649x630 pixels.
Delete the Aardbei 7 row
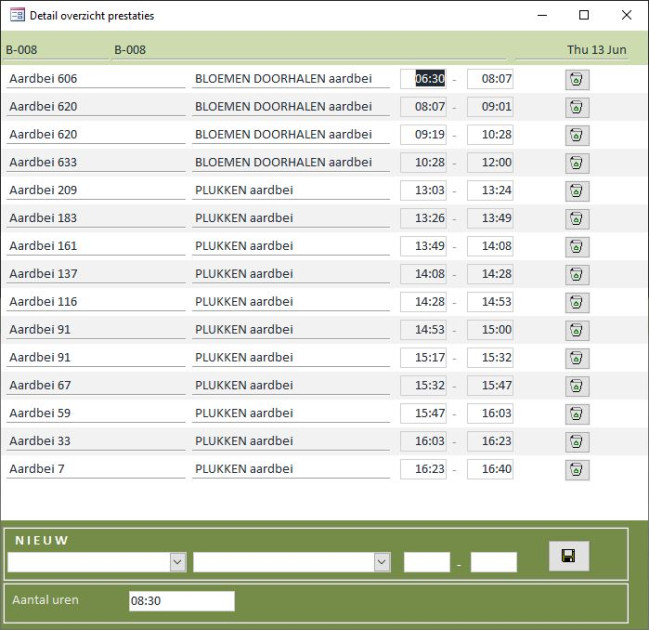point(577,469)
